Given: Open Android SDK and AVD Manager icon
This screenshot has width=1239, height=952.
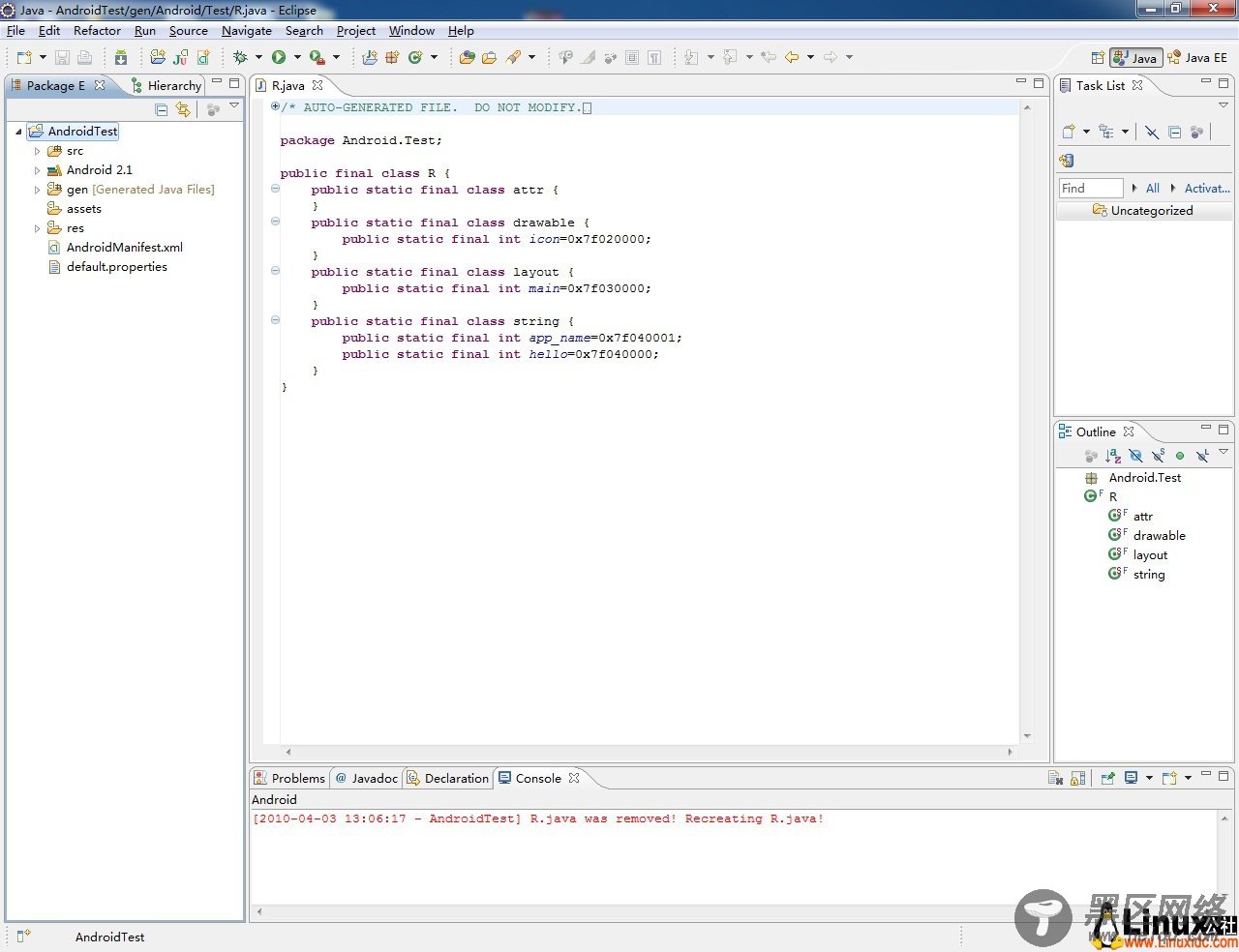Looking at the screenshot, I should pos(121,57).
